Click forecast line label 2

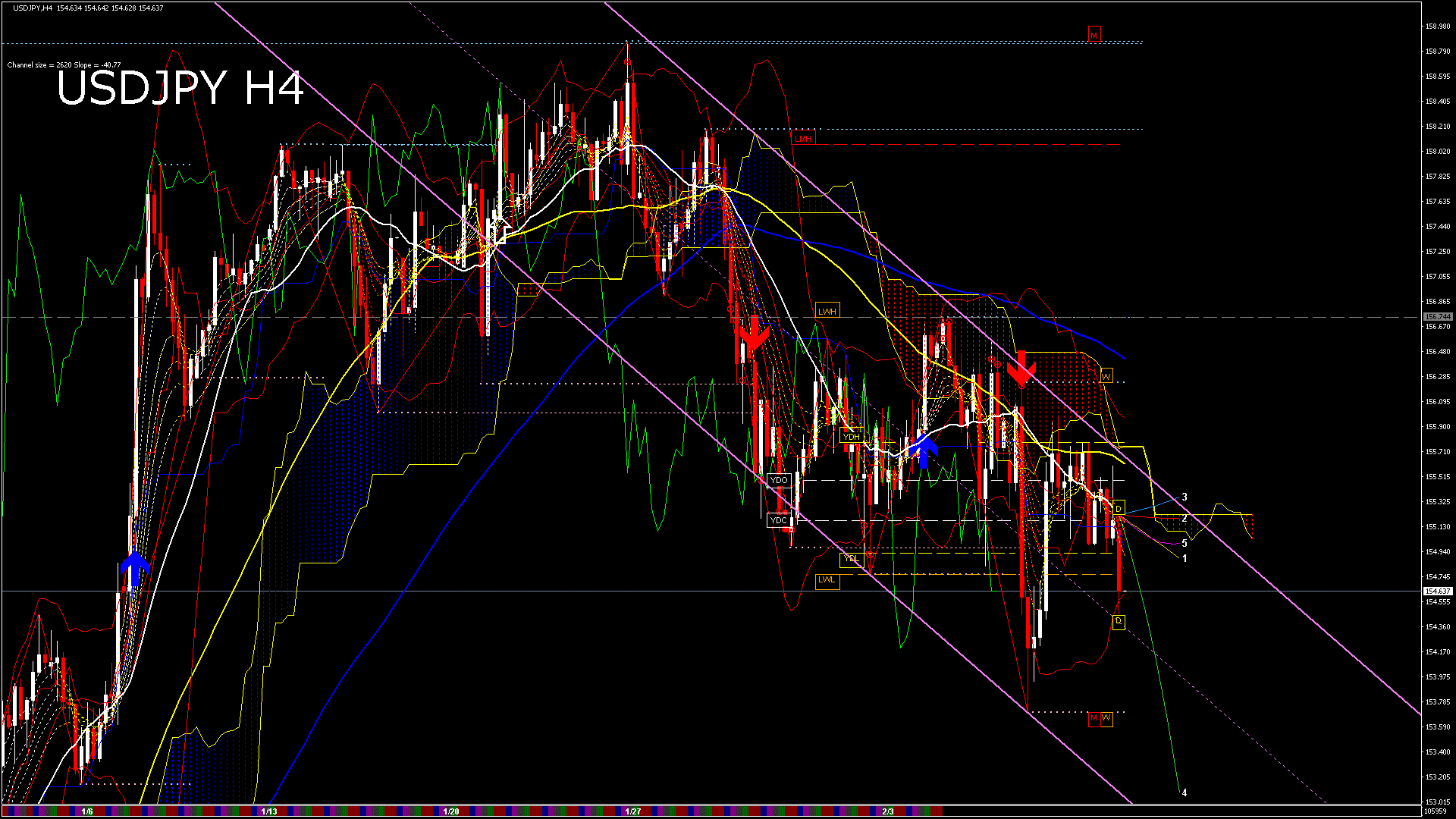click(1185, 519)
